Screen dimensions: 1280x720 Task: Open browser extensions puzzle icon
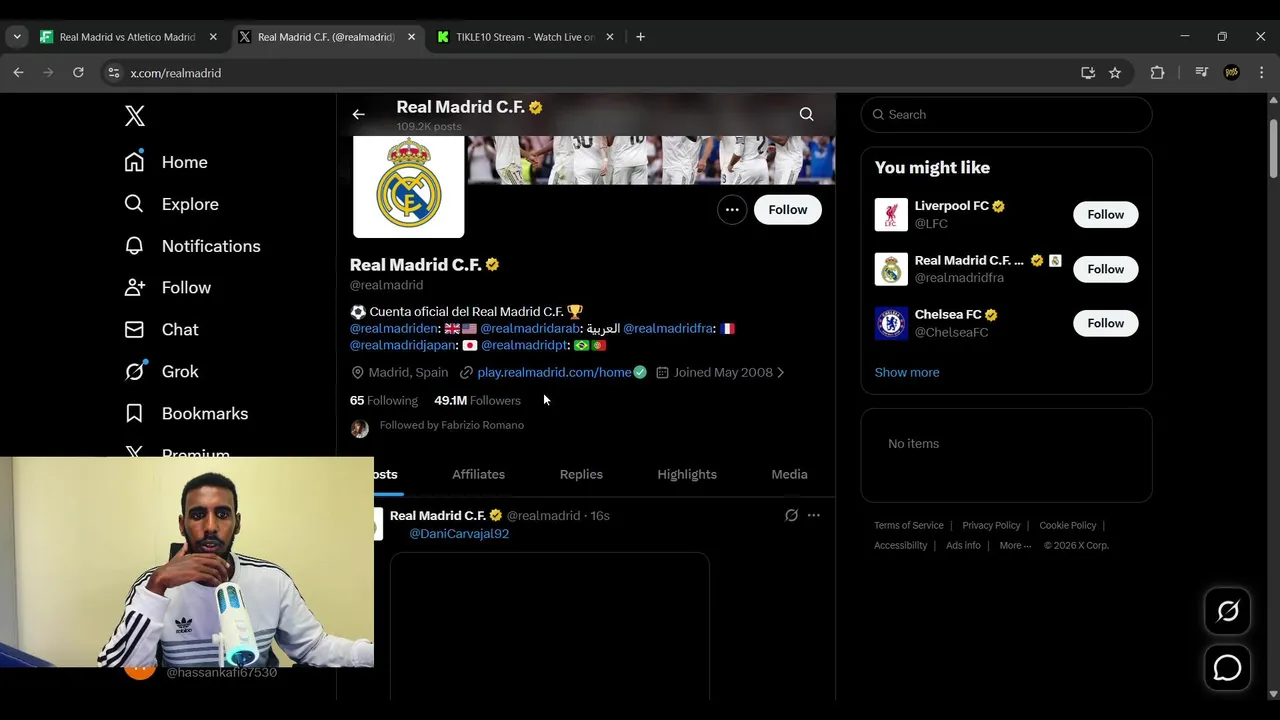pos(1158,73)
